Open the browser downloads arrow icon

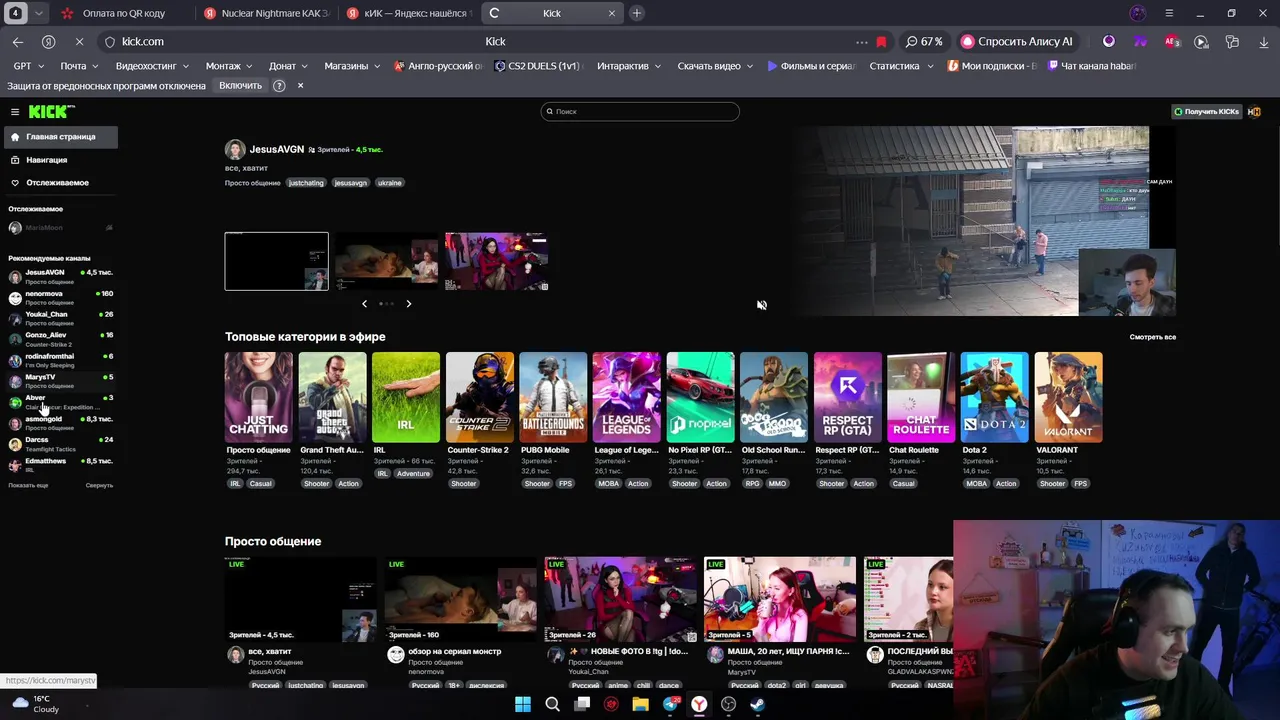[x=1264, y=42]
